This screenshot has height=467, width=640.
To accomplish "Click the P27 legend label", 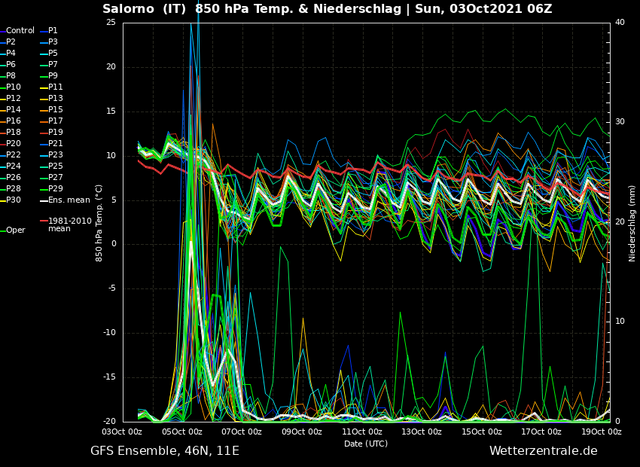I will pyautogui.click(x=55, y=177).
